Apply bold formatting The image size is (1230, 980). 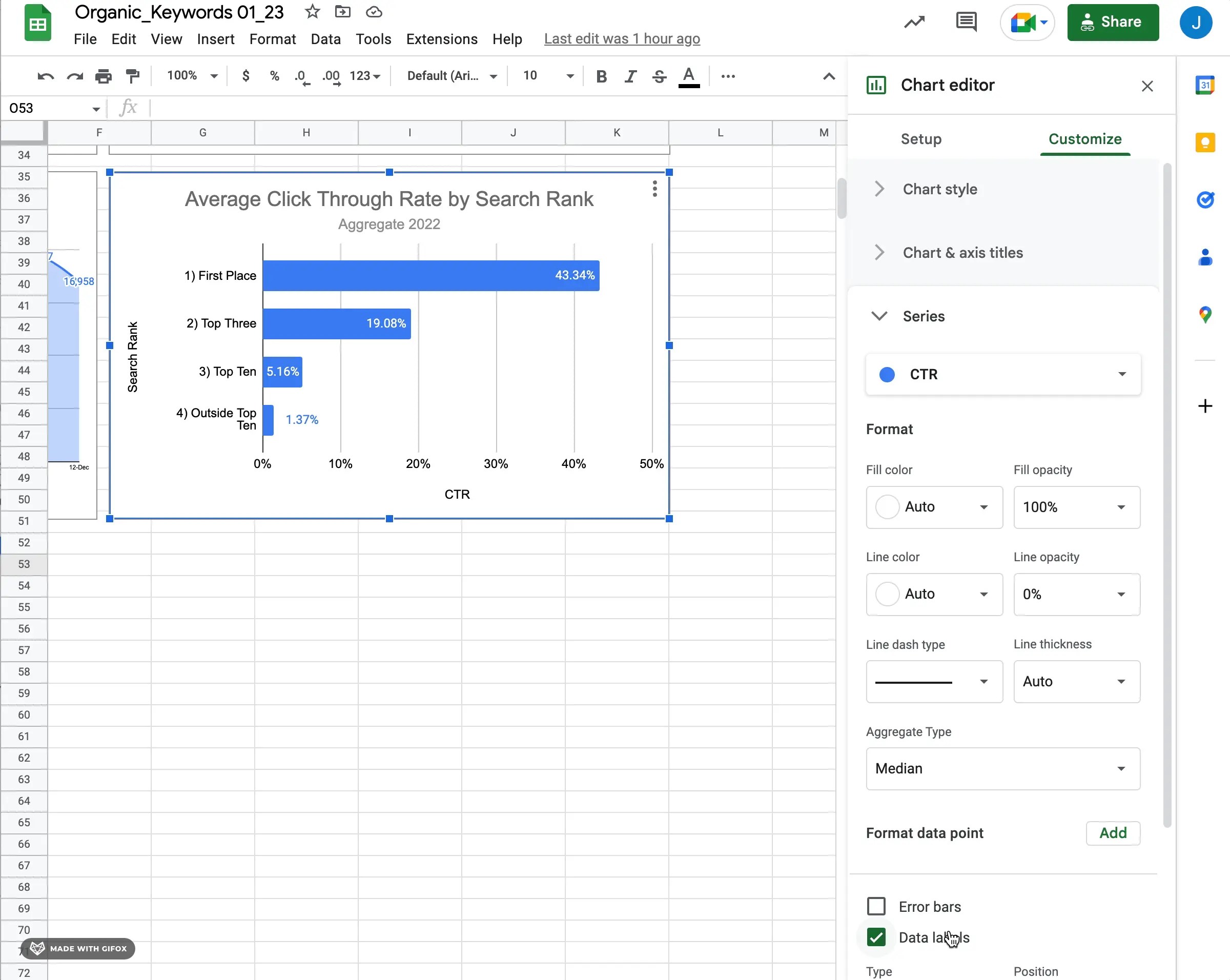(x=601, y=76)
